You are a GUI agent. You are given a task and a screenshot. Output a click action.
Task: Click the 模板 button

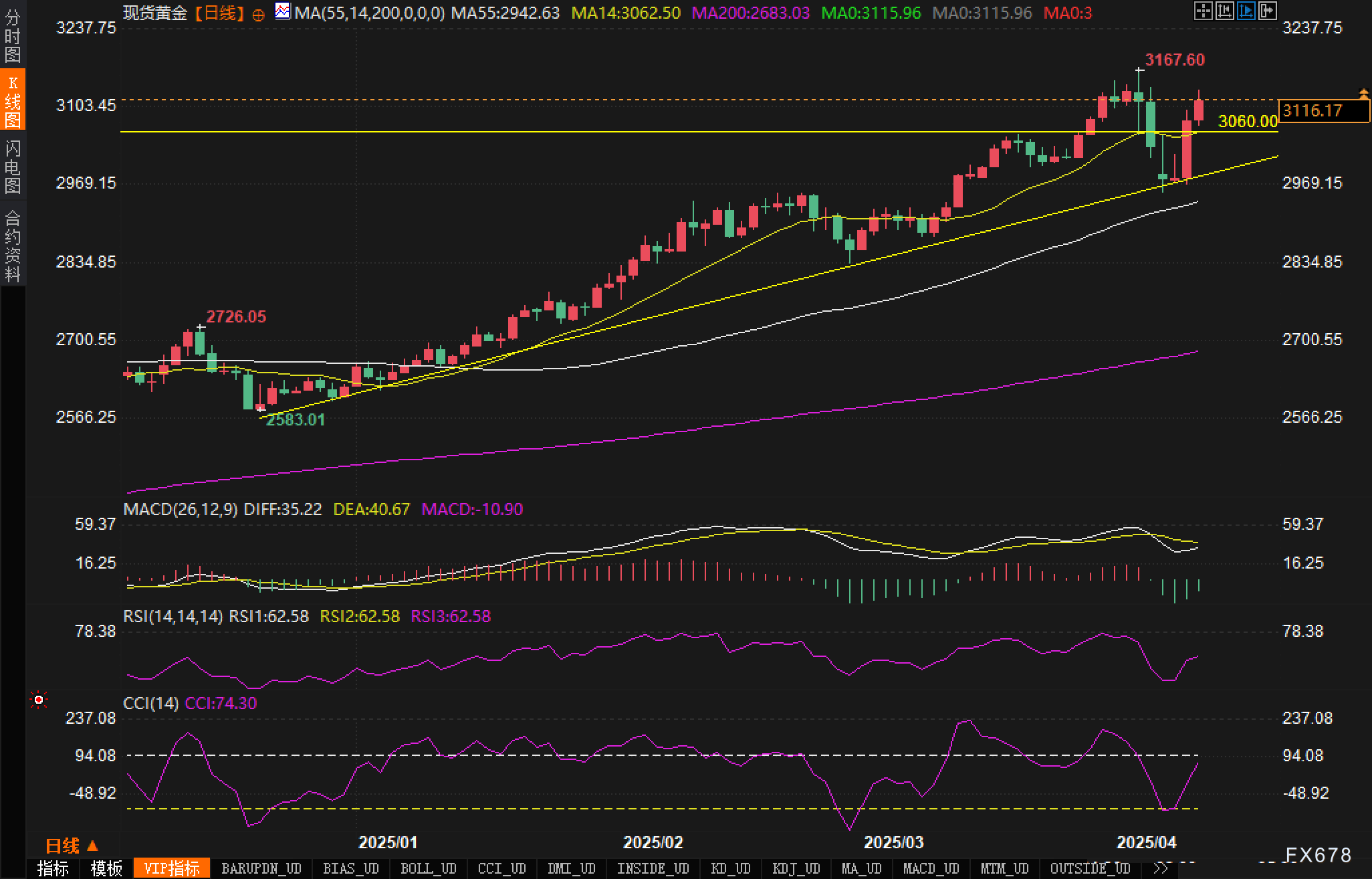(x=106, y=868)
